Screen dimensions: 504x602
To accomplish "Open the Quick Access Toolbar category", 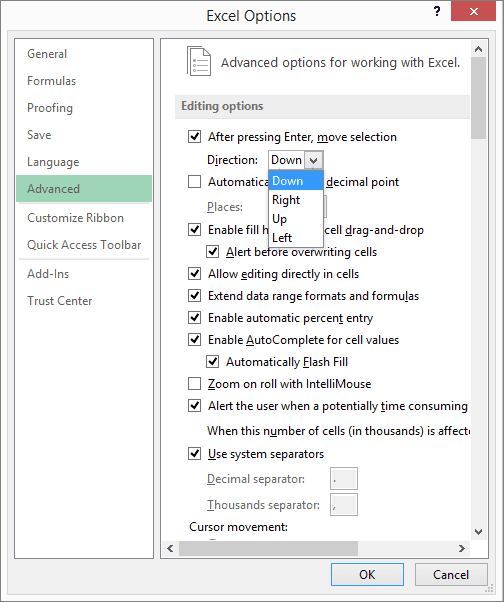I will (84, 245).
